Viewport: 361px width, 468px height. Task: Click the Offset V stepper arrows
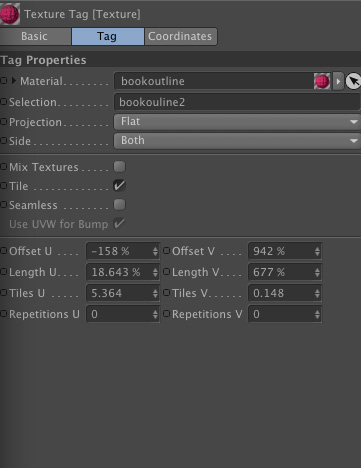(x=317, y=251)
